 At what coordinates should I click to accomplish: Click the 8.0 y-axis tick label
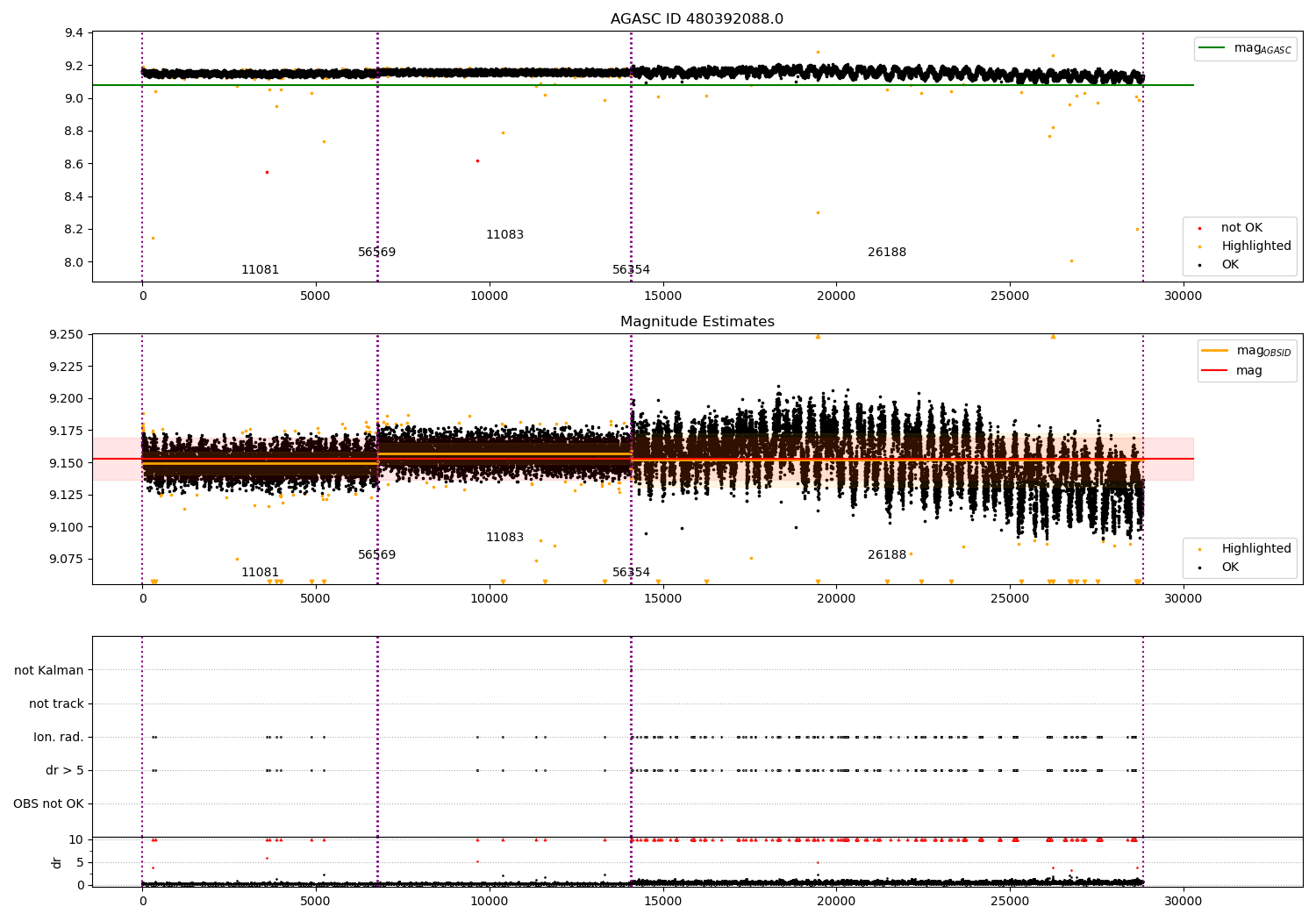75,262
